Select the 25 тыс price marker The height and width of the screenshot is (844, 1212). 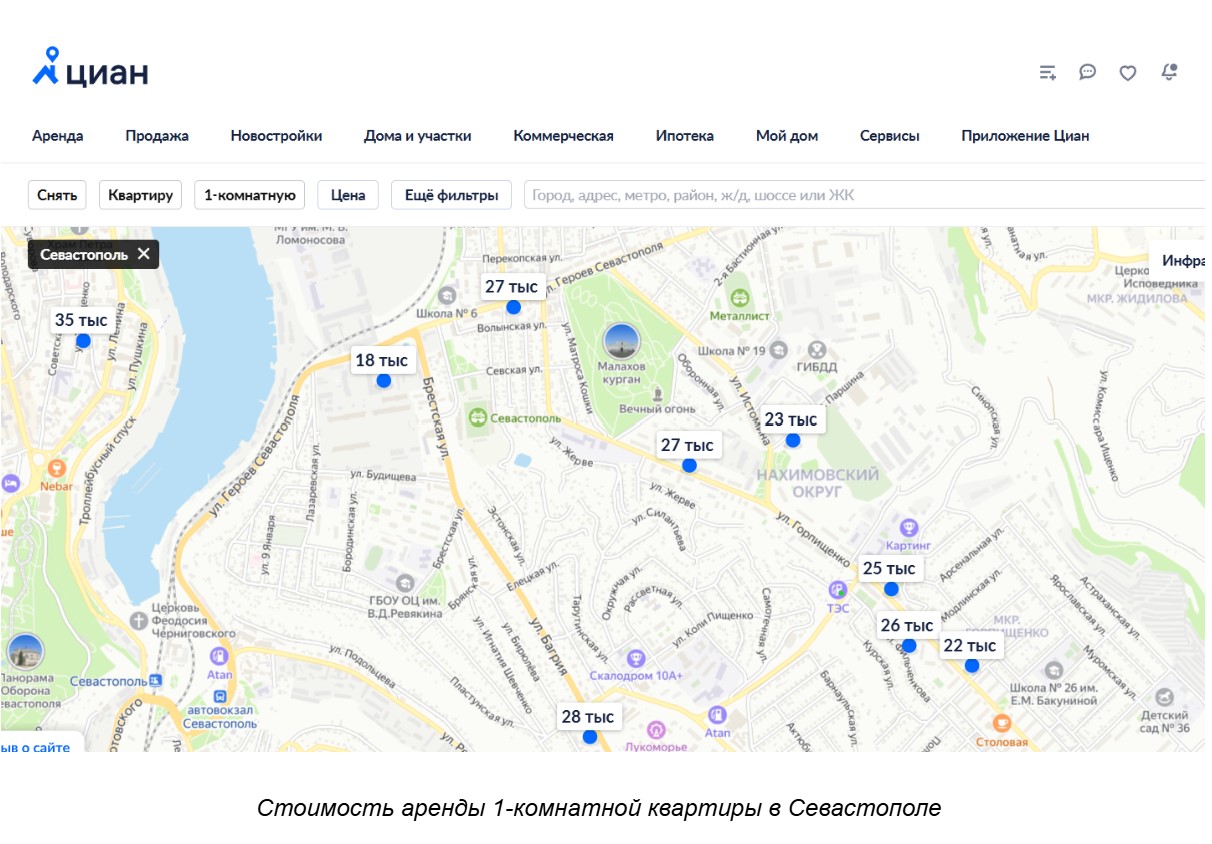(x=889, y=568)
